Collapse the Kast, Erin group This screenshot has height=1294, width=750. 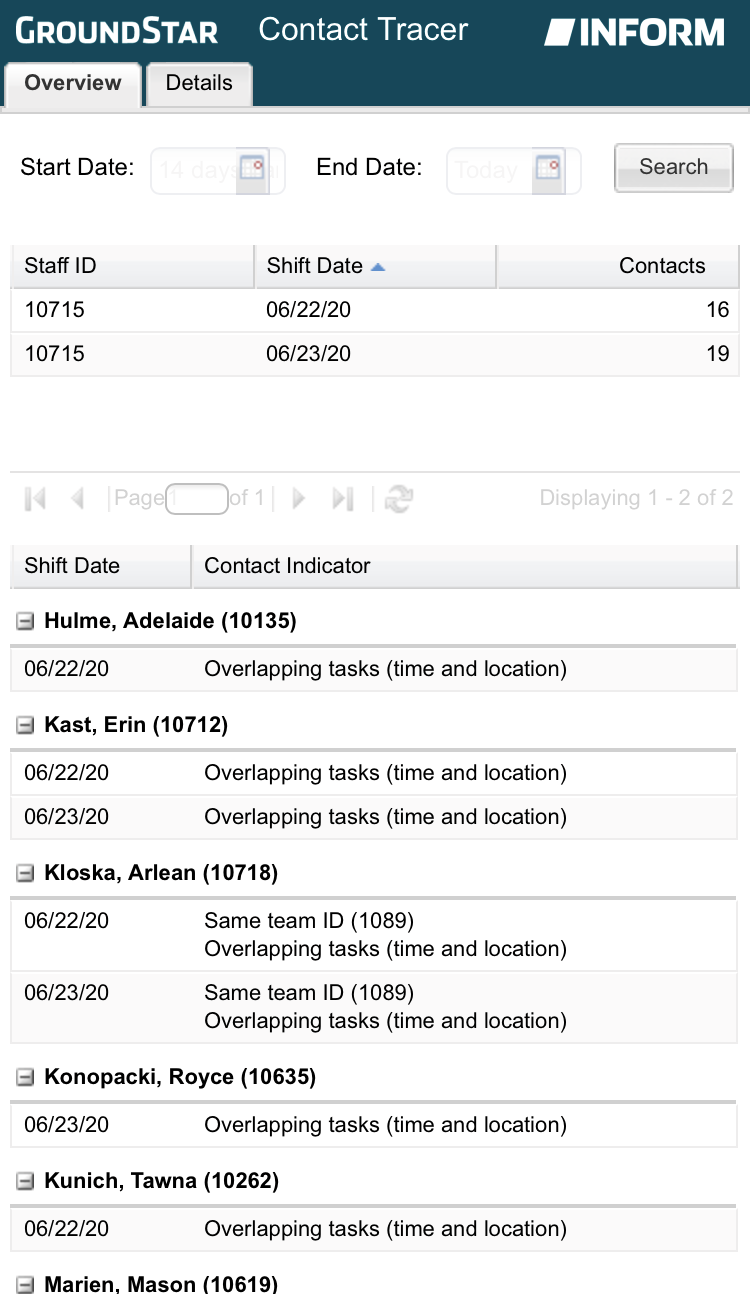(25, 726)
